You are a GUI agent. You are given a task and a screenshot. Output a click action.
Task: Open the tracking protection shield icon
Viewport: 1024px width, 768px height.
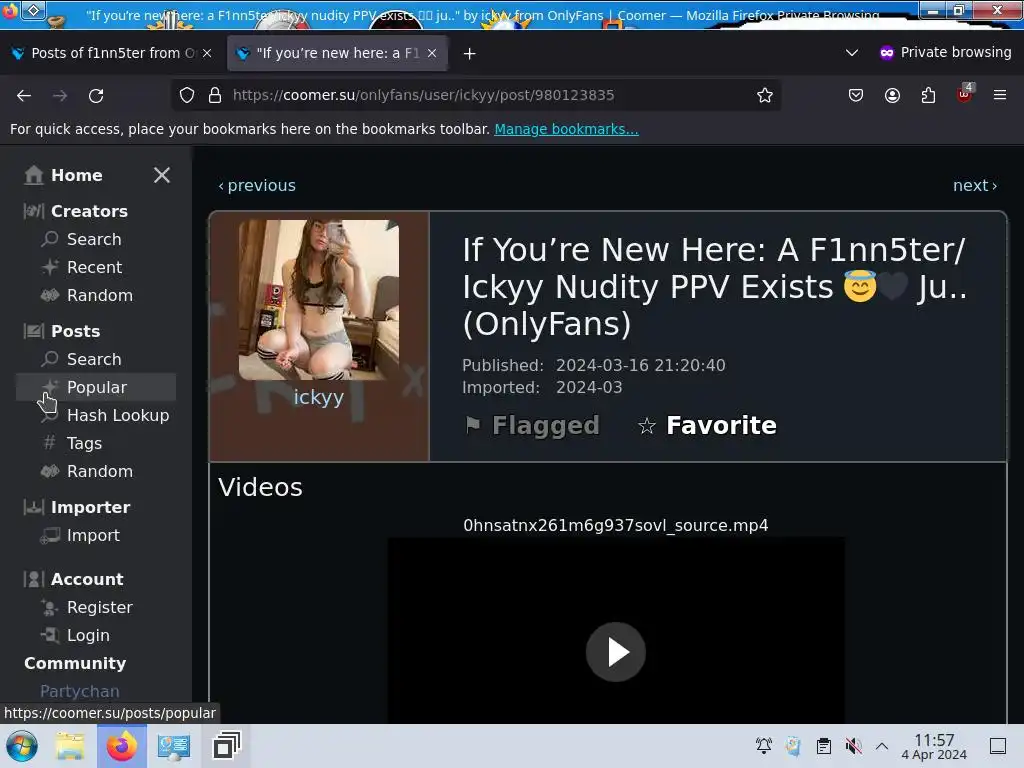click(187, 95)
